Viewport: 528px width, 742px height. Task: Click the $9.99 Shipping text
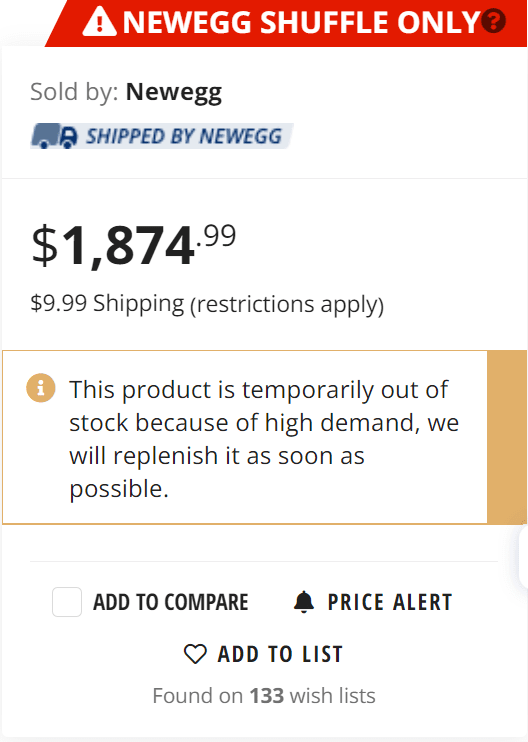(107, 303)
